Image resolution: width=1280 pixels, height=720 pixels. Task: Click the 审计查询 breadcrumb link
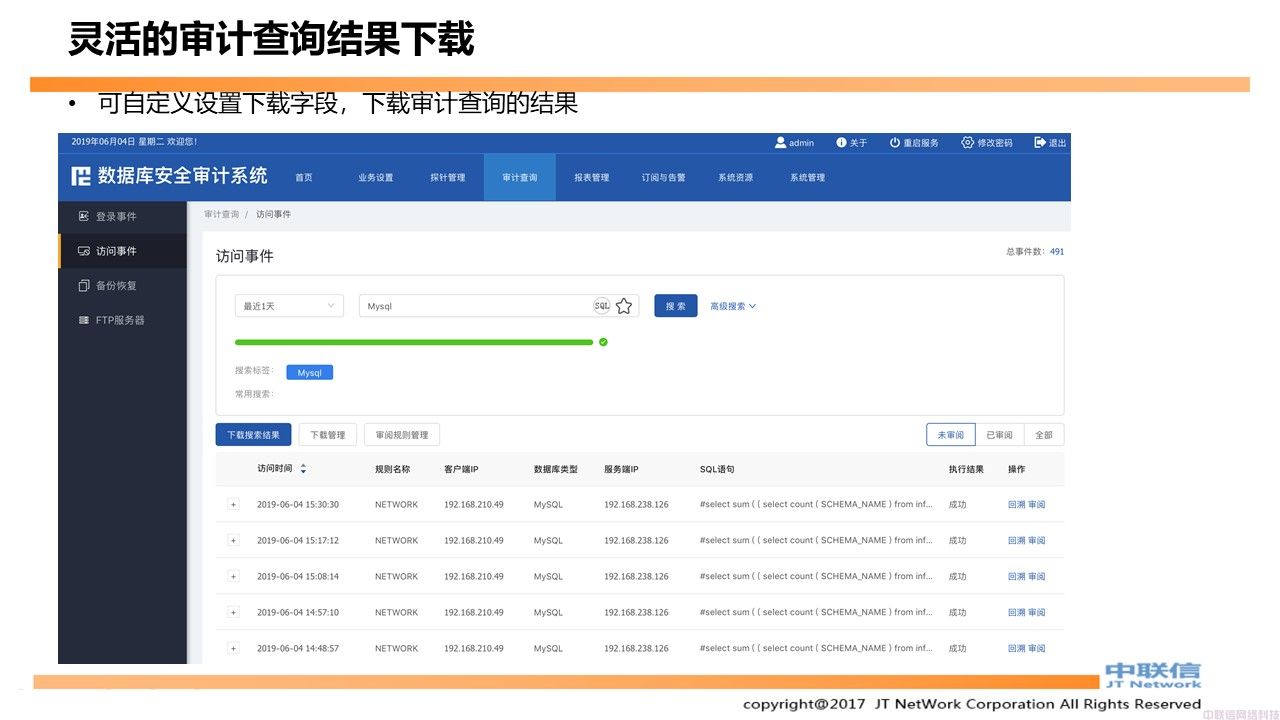[x=222, y=215]
